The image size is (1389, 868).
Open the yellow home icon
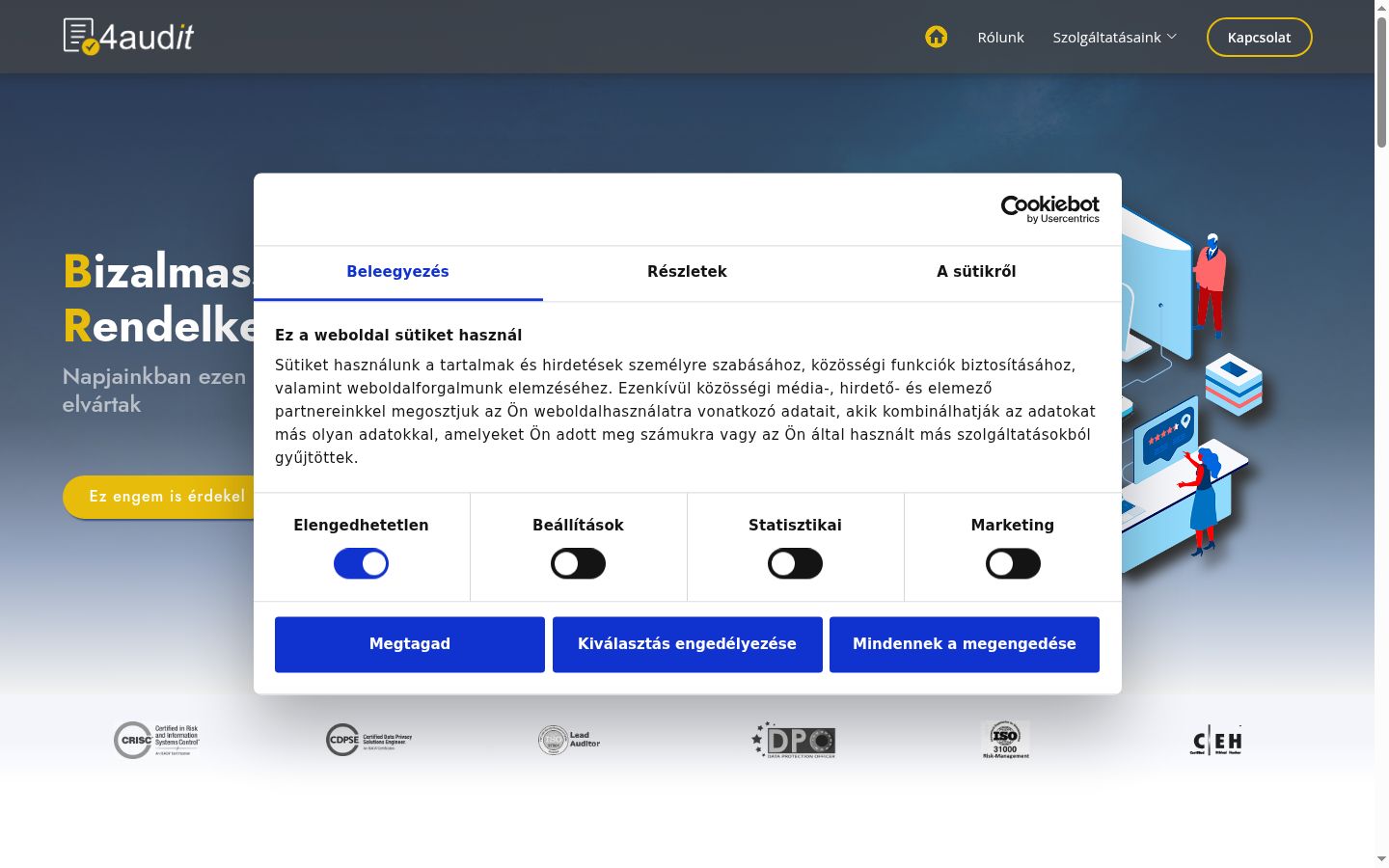[936, 37]
